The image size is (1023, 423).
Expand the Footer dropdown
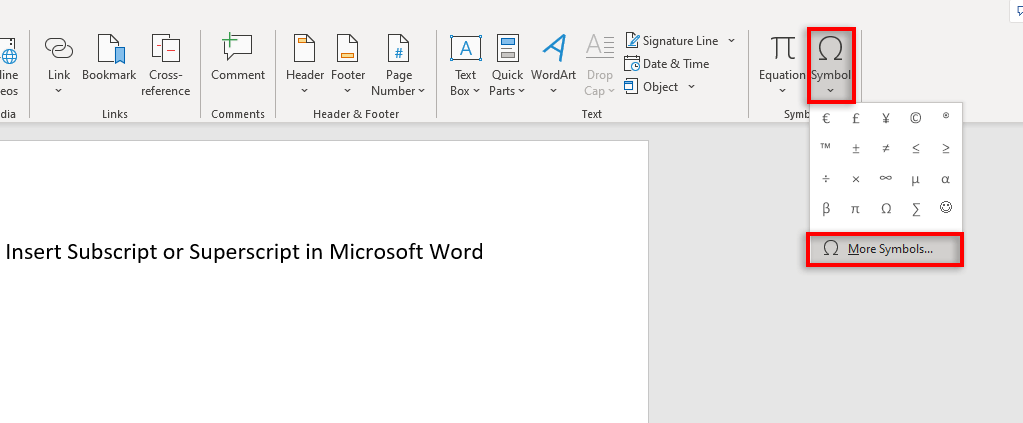(348, 90)
